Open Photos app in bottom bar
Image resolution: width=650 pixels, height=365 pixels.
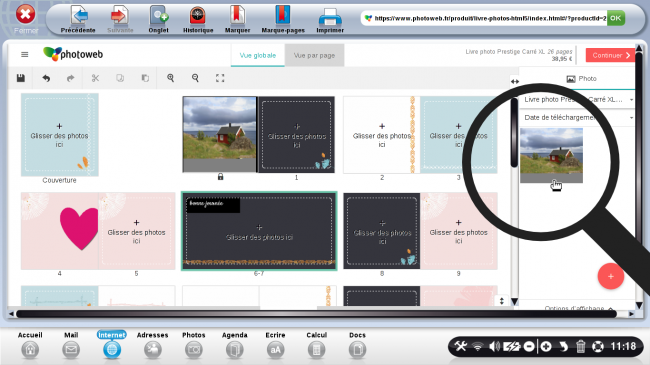pyautogui.click(x=194, y=345)
